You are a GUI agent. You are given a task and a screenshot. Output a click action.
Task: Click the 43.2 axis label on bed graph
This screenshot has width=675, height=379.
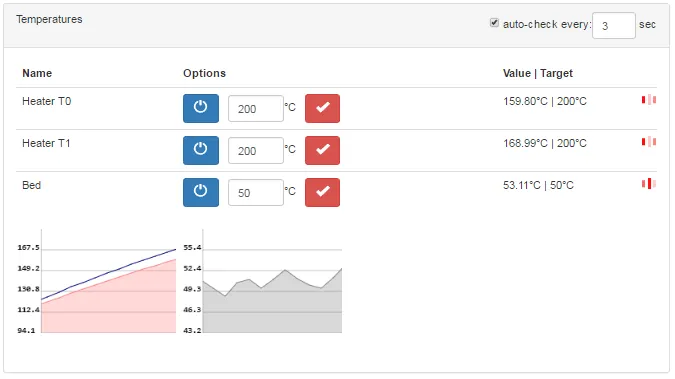(192, 330)
